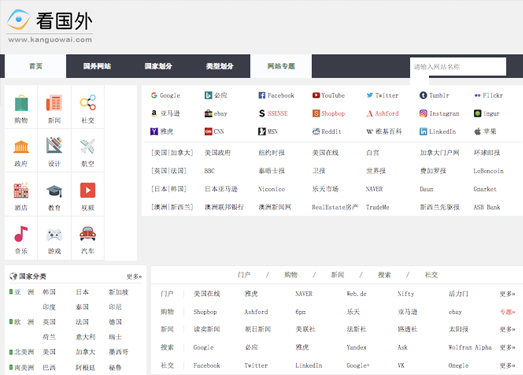Open the BBC link
Screen dimensions: 523x375
209,171
